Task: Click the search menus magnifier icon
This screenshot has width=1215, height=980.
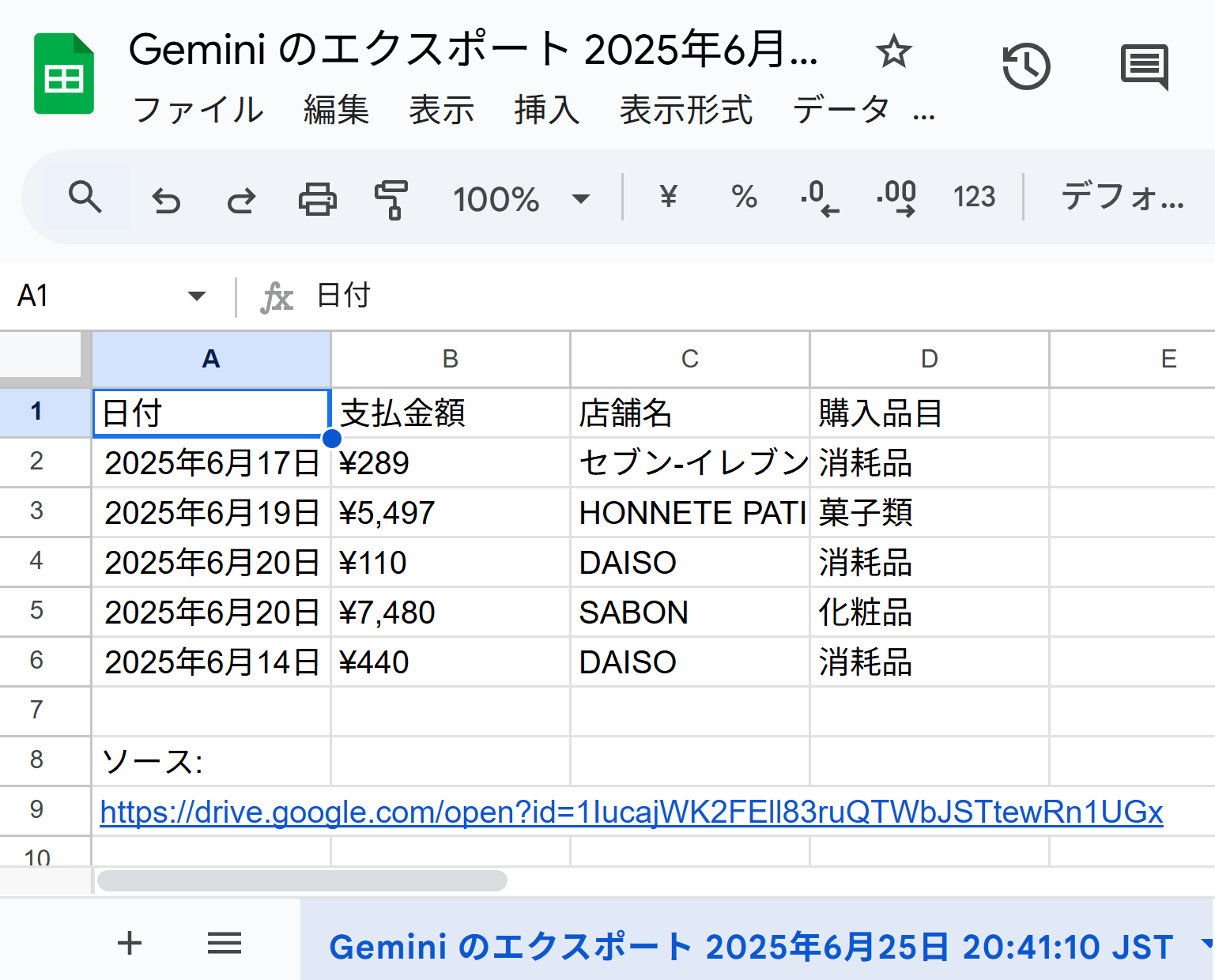Action: point(85,198)
